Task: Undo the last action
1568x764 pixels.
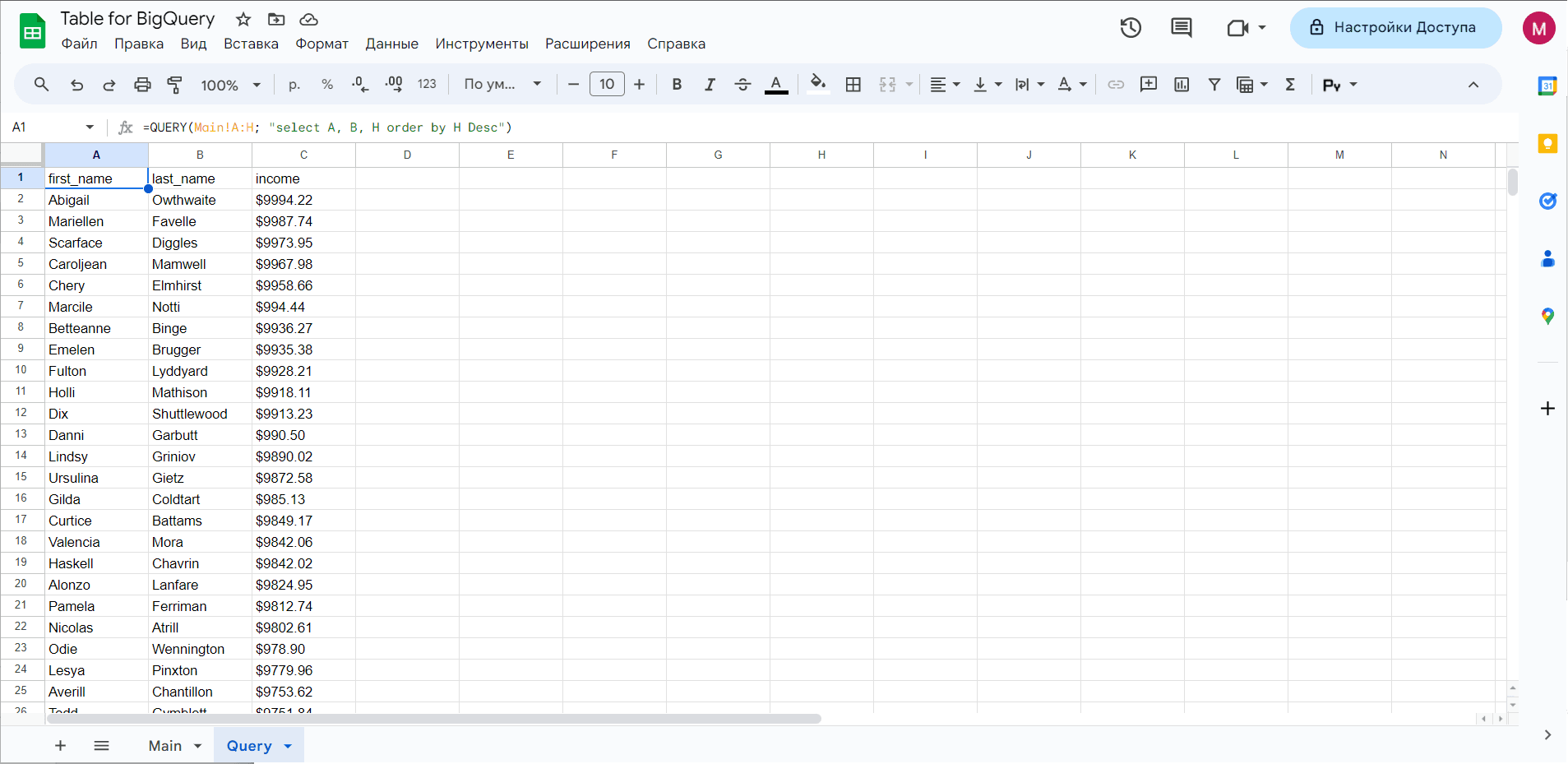Action: (x=76, y=84)
